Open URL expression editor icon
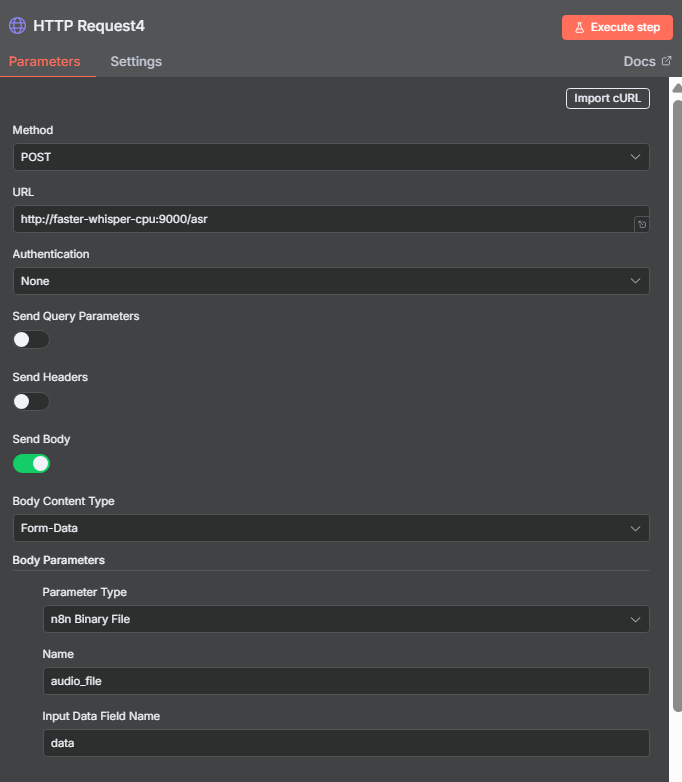Screen dimensions: 682x782 [642, 224]
